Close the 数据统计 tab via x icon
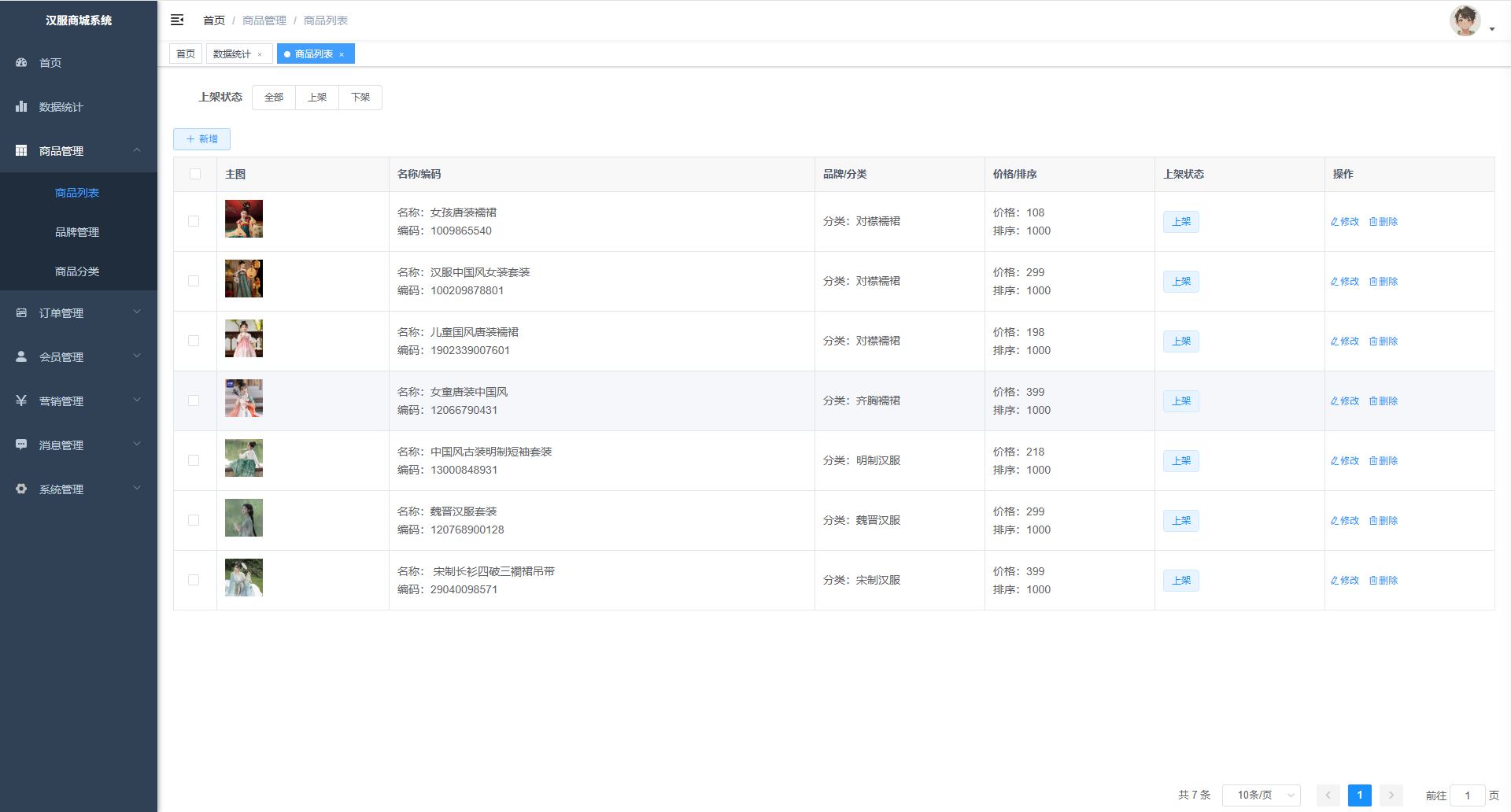Viewport: 1511px width, 812px height. [x=260, y=54]
